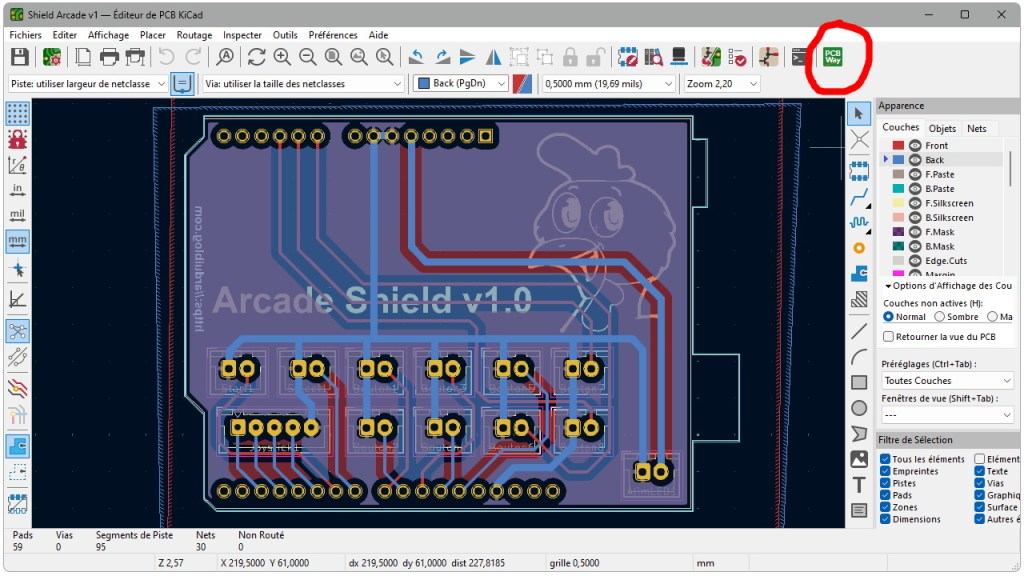Save the board file
The image size is (1024, 576).
point(18,57)
